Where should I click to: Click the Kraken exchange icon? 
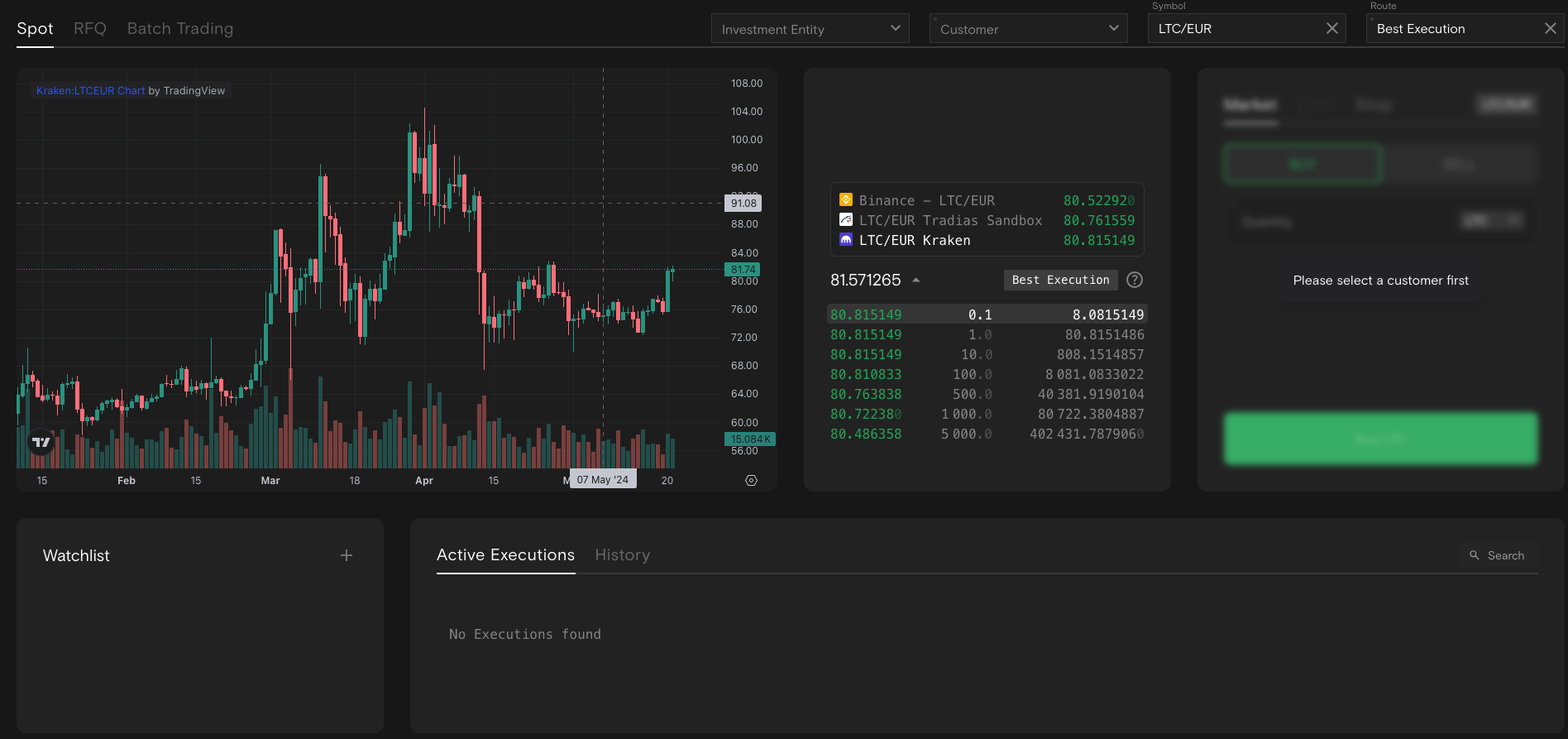click(x=846, y=240)
